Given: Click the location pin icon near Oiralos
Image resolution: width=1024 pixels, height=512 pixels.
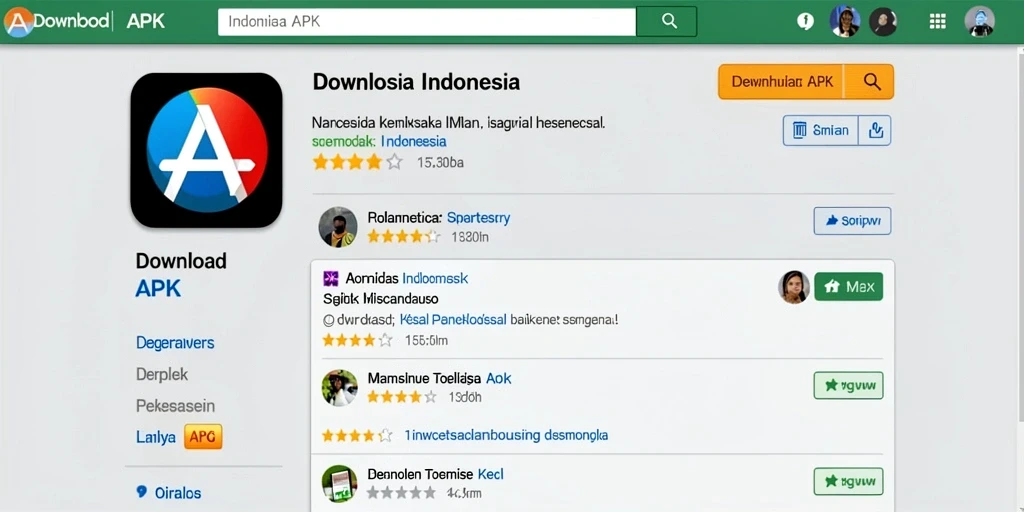Looking at the screenshot, I should click(141, 492).
